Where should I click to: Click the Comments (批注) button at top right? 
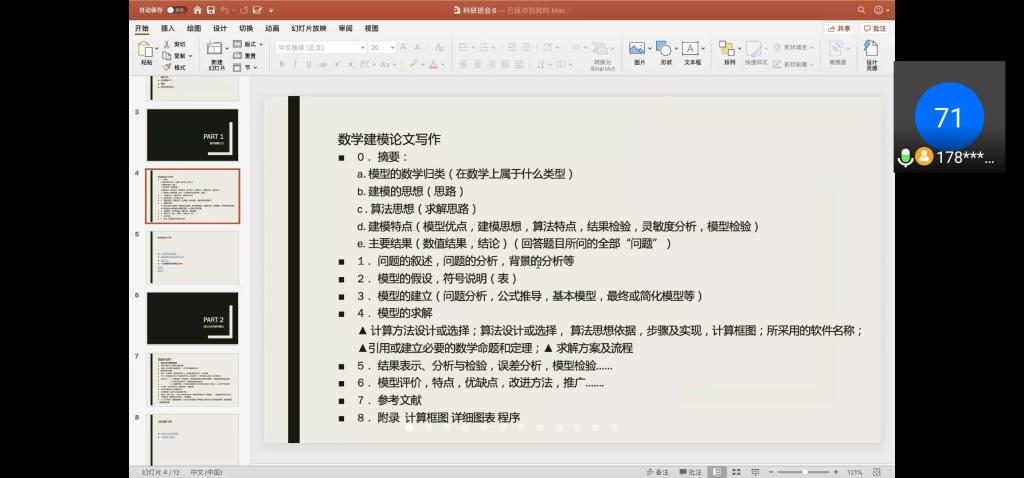tap(874, 29)
